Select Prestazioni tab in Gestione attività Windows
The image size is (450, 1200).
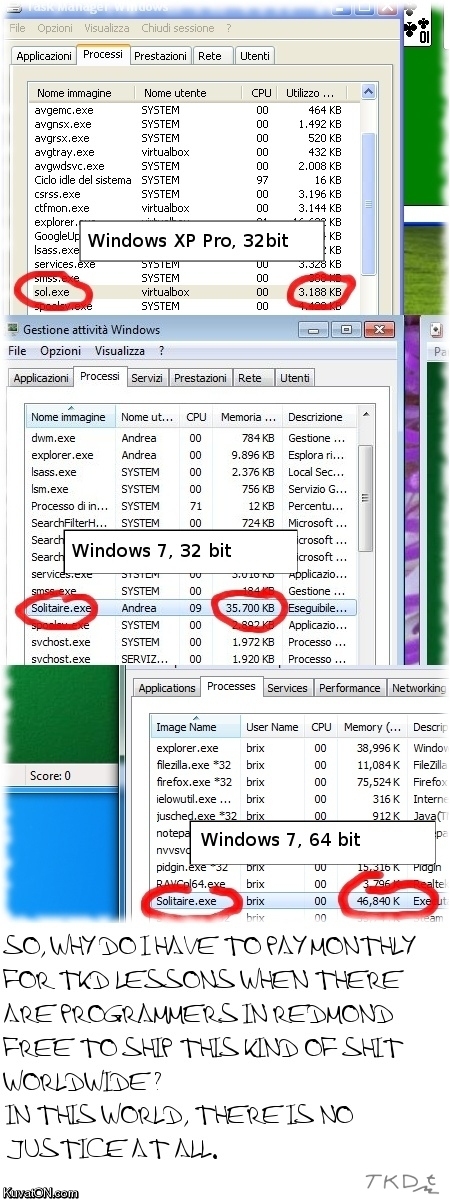tap(200, 378)
